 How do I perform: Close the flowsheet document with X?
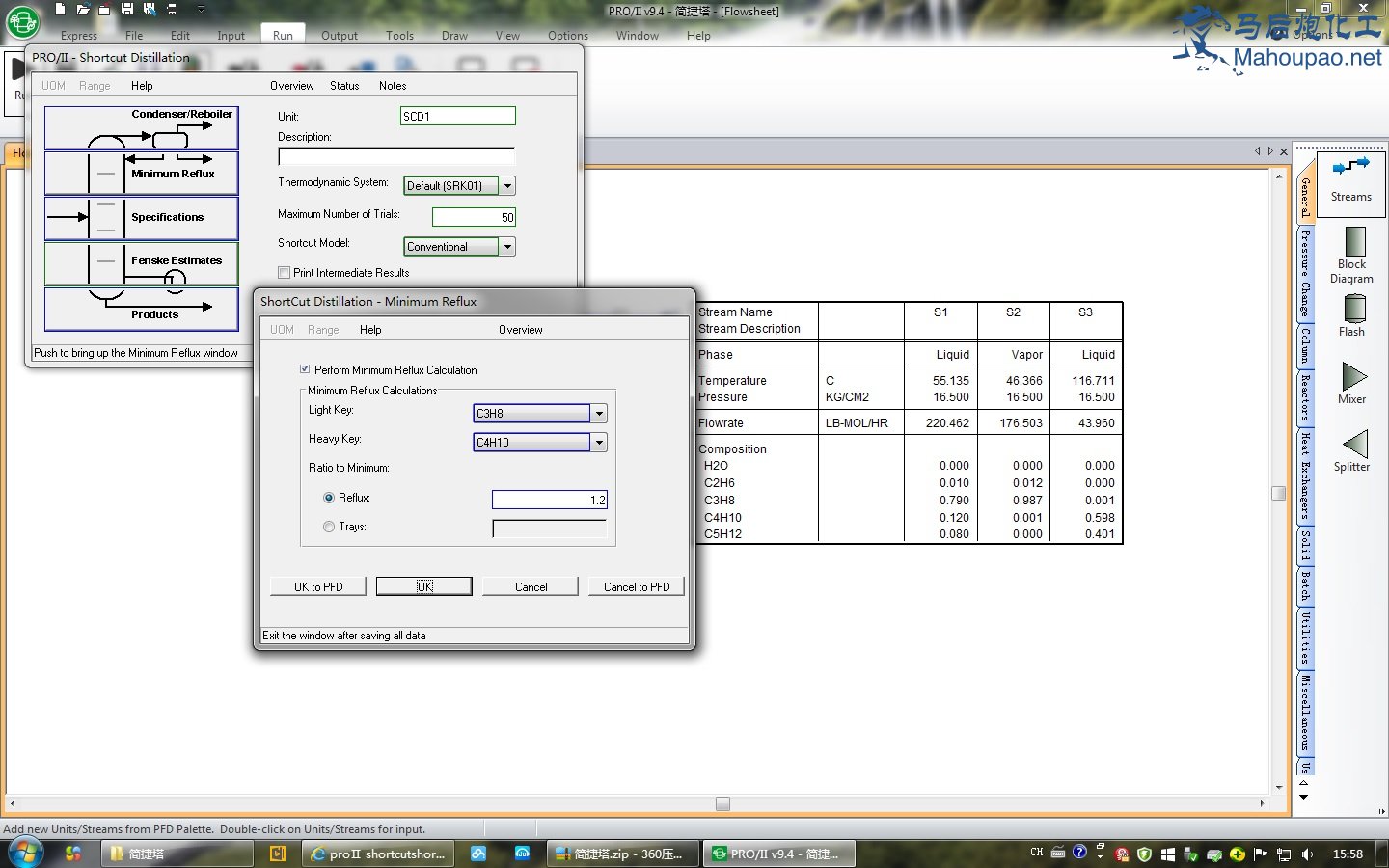point(1284,151)
